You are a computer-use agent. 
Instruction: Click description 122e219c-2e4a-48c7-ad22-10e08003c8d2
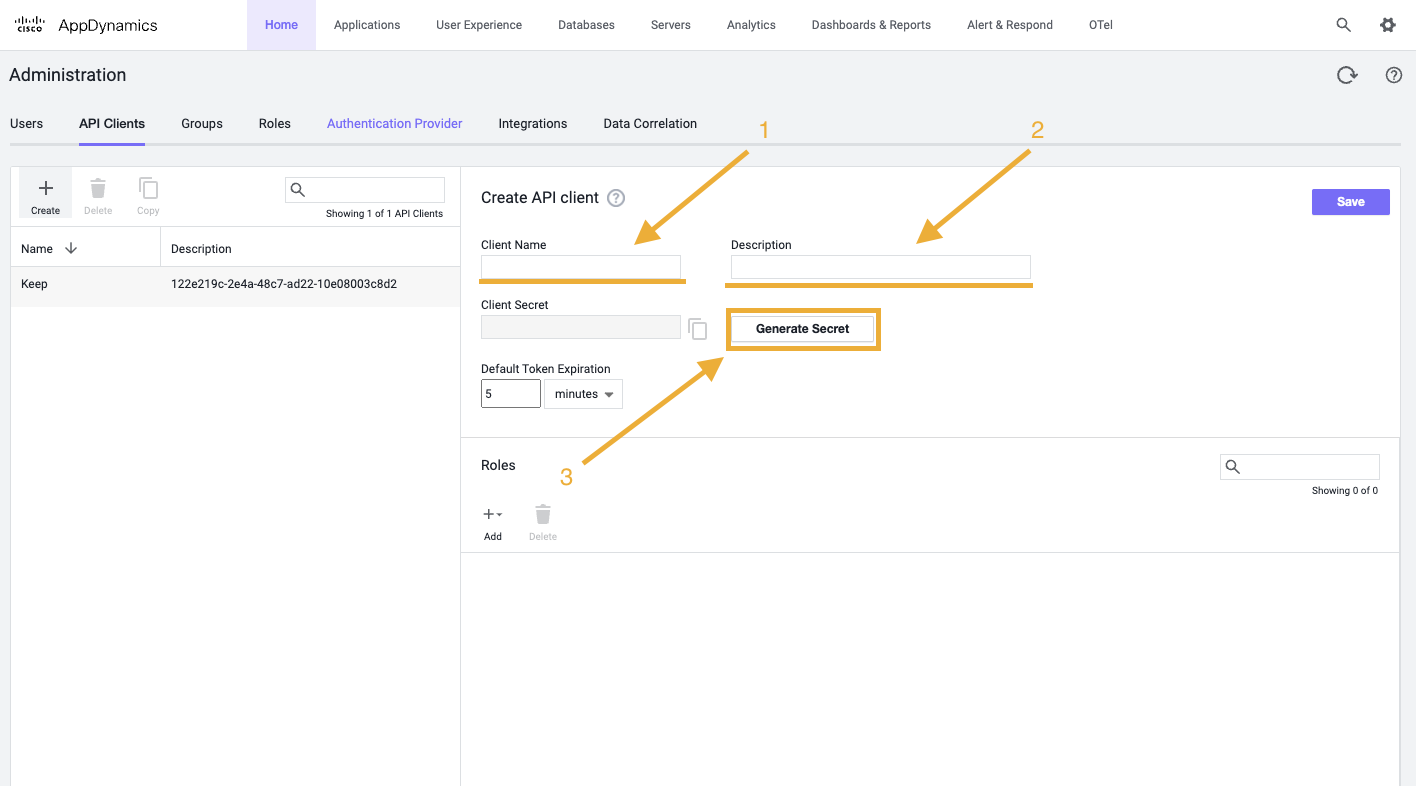(x=284, y=285)
